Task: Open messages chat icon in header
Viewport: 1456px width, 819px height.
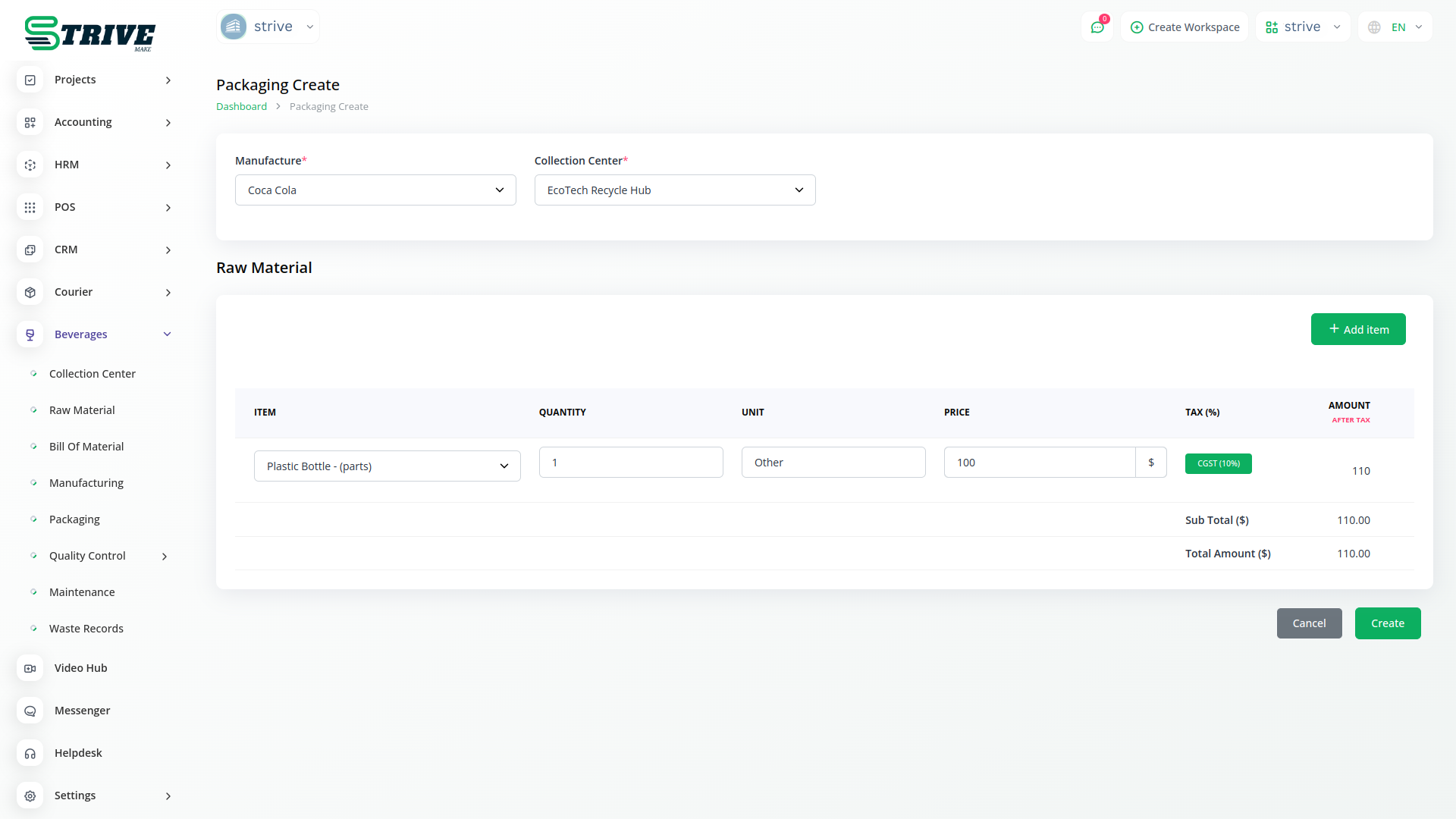Action: 1097,27
